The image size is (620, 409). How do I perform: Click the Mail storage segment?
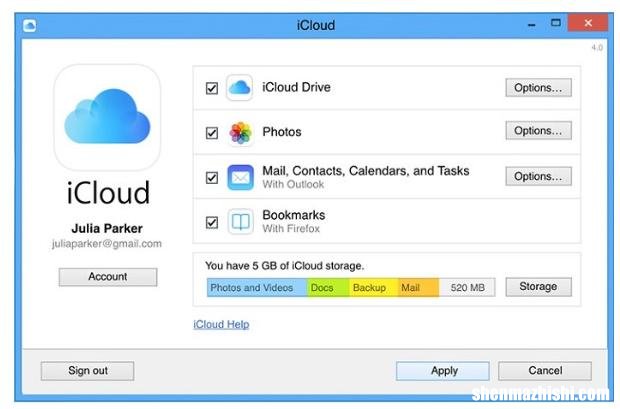point(418,288)
